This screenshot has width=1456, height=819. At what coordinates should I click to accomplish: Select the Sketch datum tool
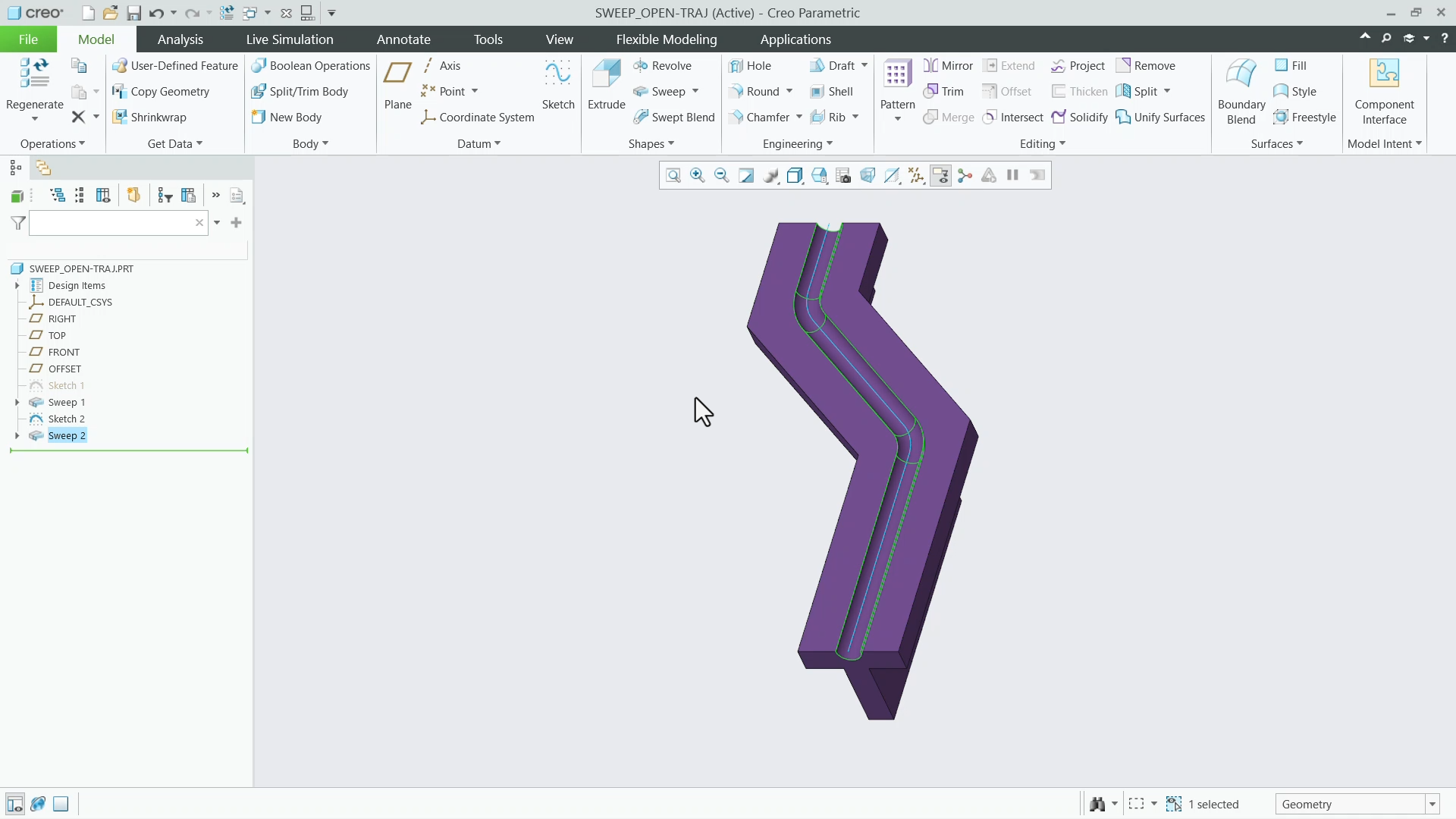(558, 85)
